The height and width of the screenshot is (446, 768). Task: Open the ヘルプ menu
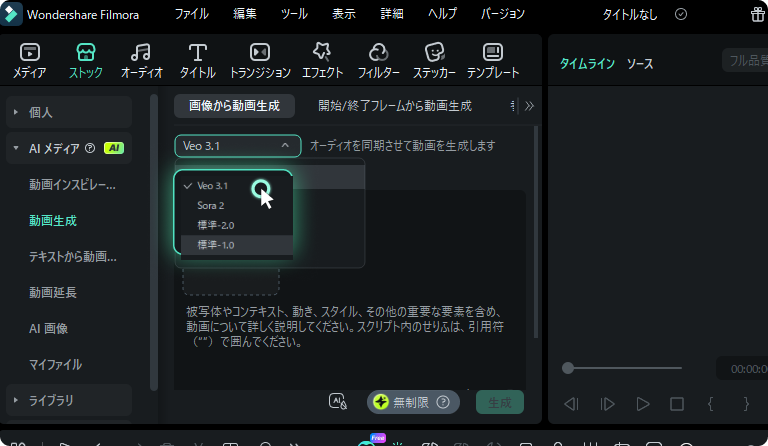pos(442,14)
